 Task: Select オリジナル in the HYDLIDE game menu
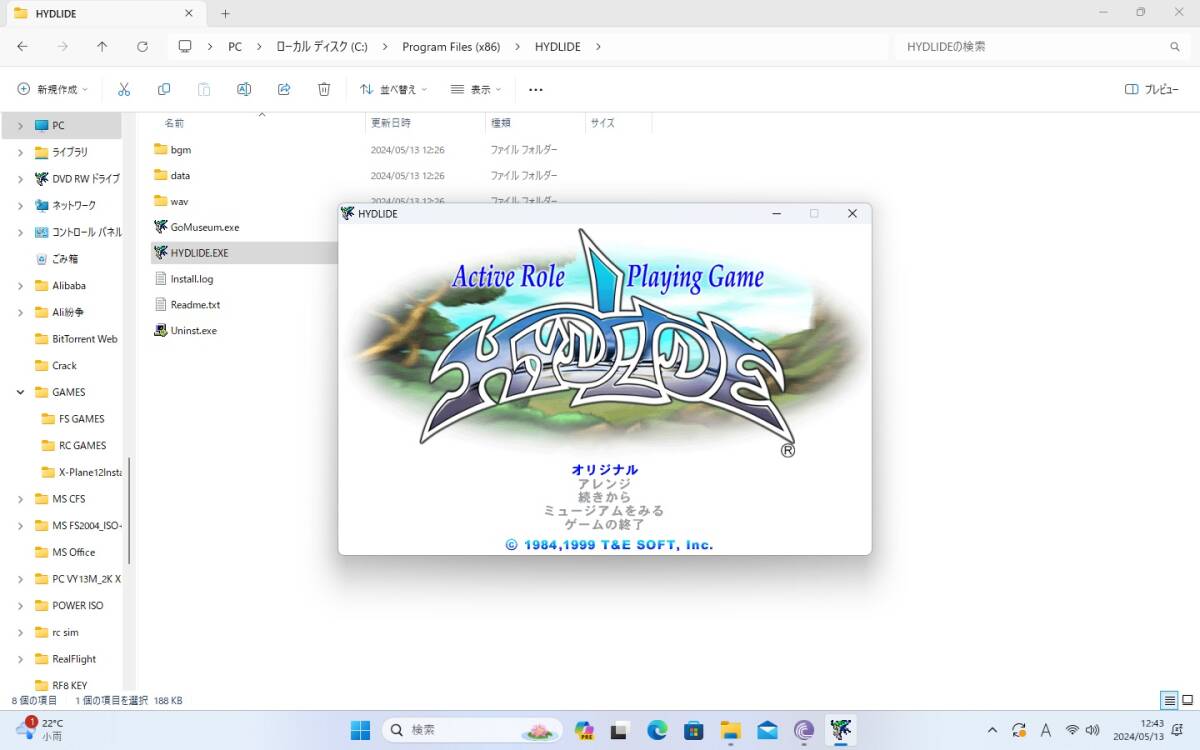605,469
